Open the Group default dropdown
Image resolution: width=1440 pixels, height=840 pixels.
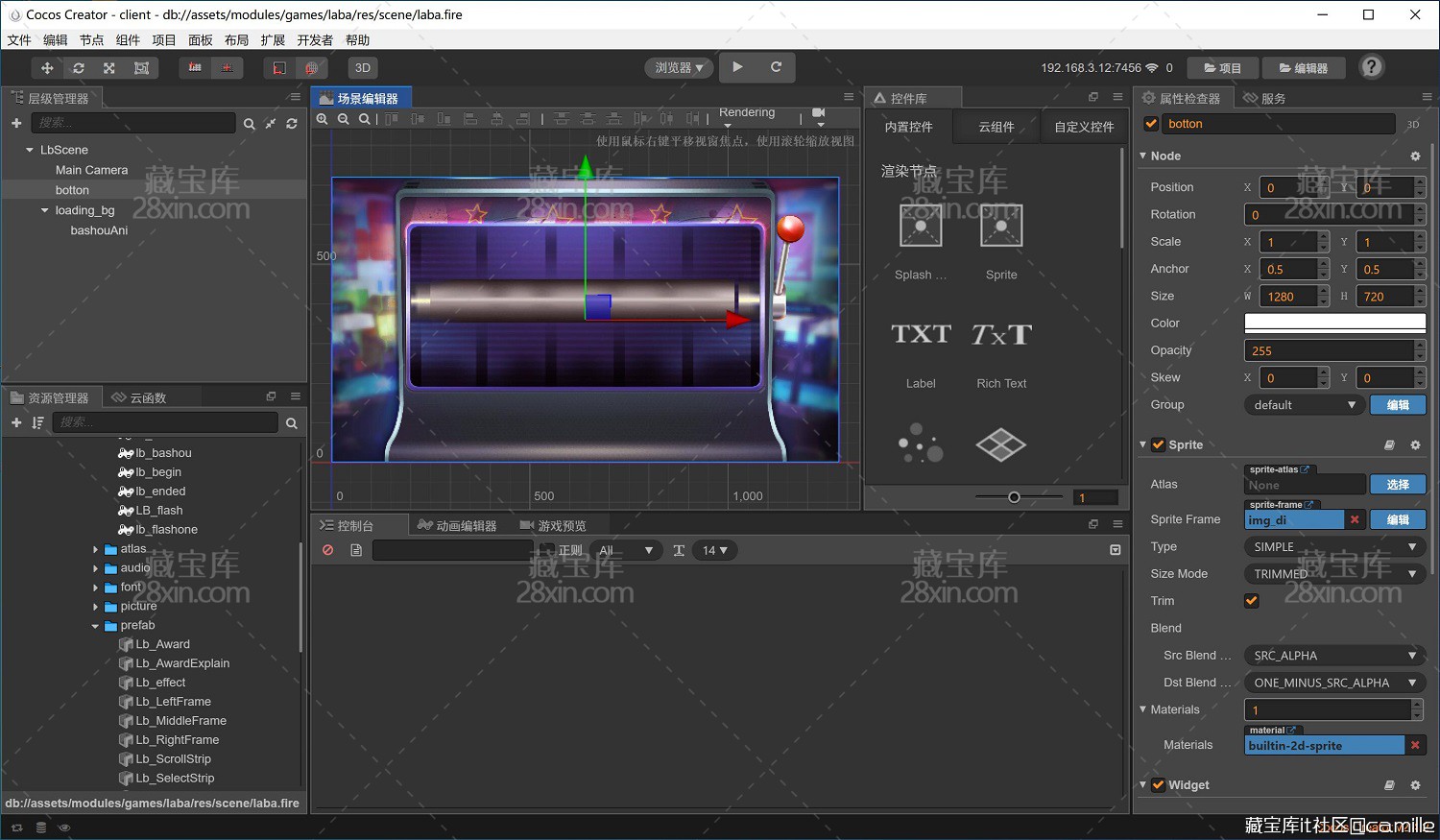(1304, 405)
